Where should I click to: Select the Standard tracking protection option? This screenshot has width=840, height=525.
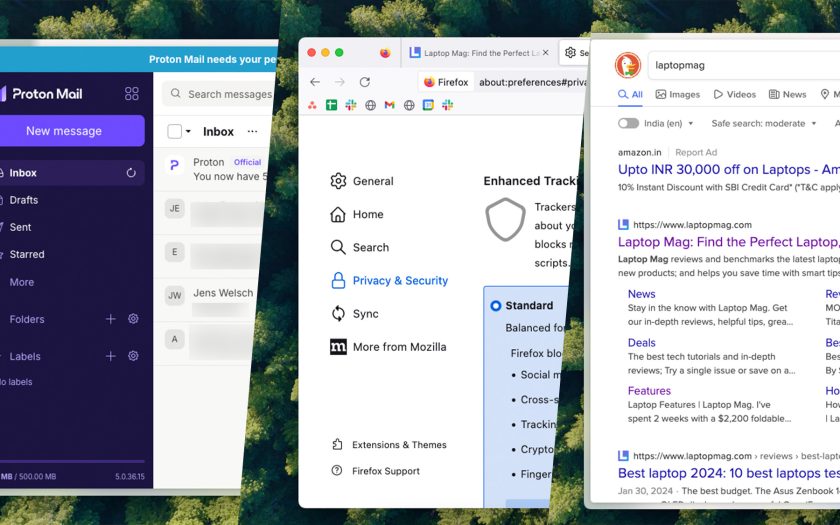click(x=496, y=305)
